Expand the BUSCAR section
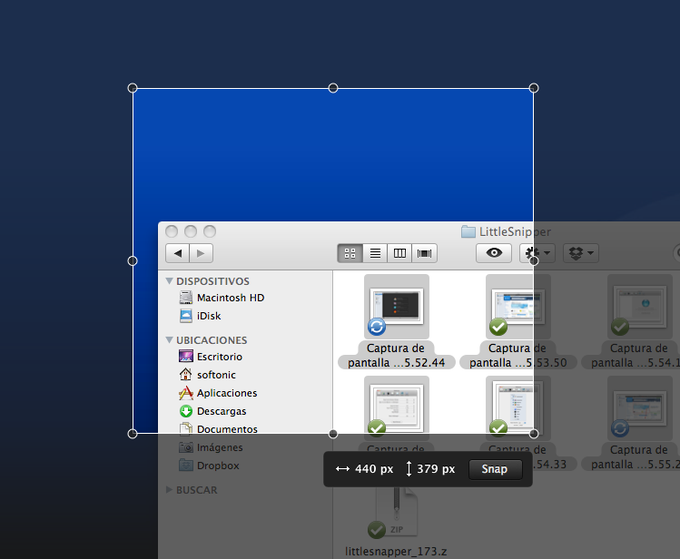This screenshot has width=680, height=559. pos(169,490)
